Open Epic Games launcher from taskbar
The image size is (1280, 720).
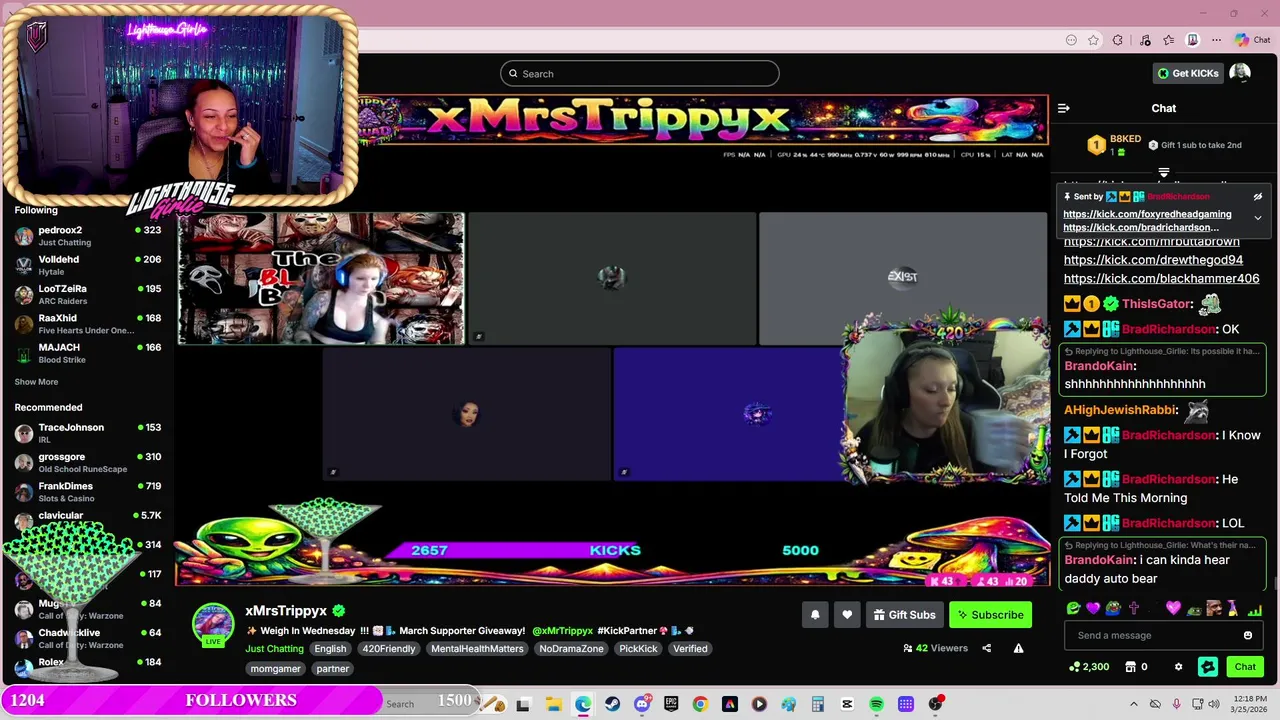(671, 704)
